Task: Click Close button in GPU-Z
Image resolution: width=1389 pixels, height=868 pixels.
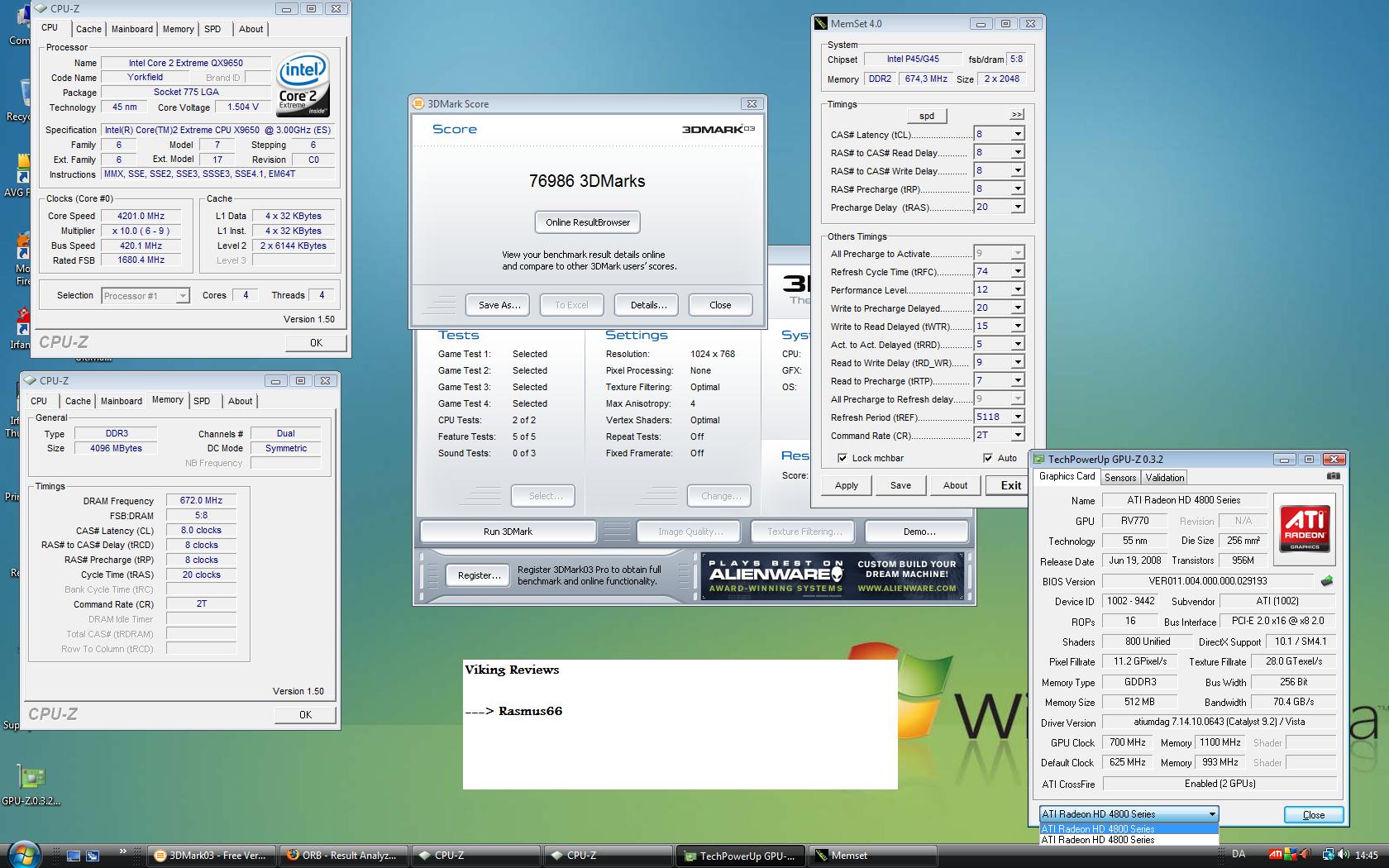Action: tap(1313, 814)
